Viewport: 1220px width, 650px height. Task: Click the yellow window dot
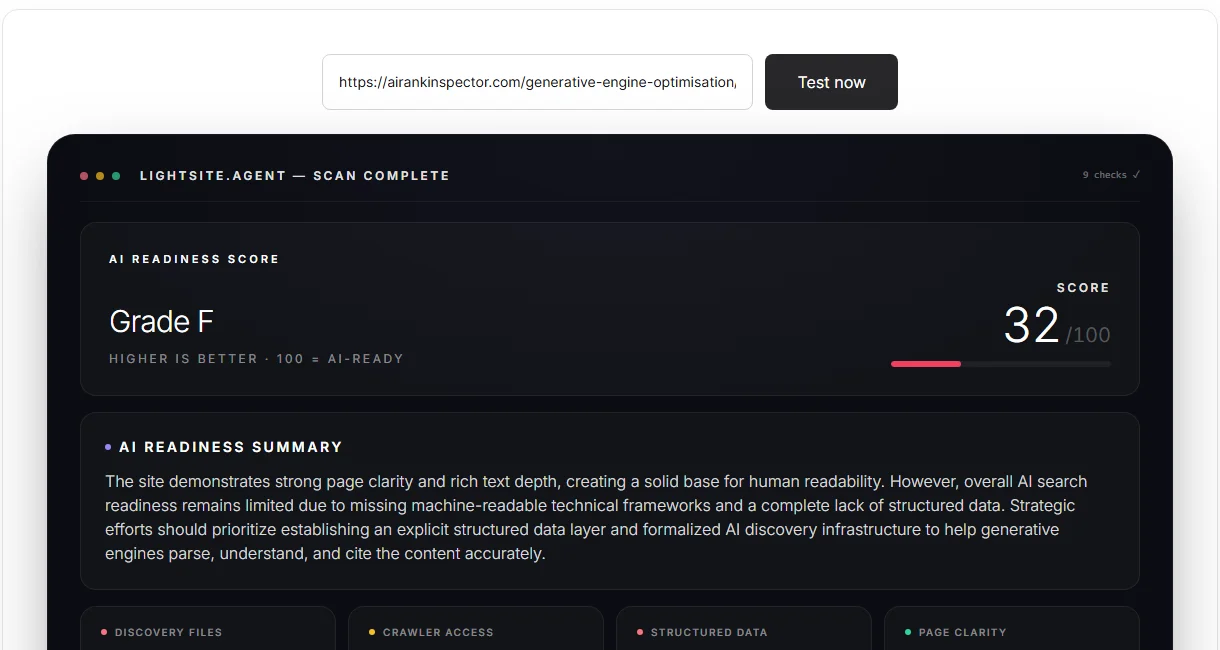[100, 176]
